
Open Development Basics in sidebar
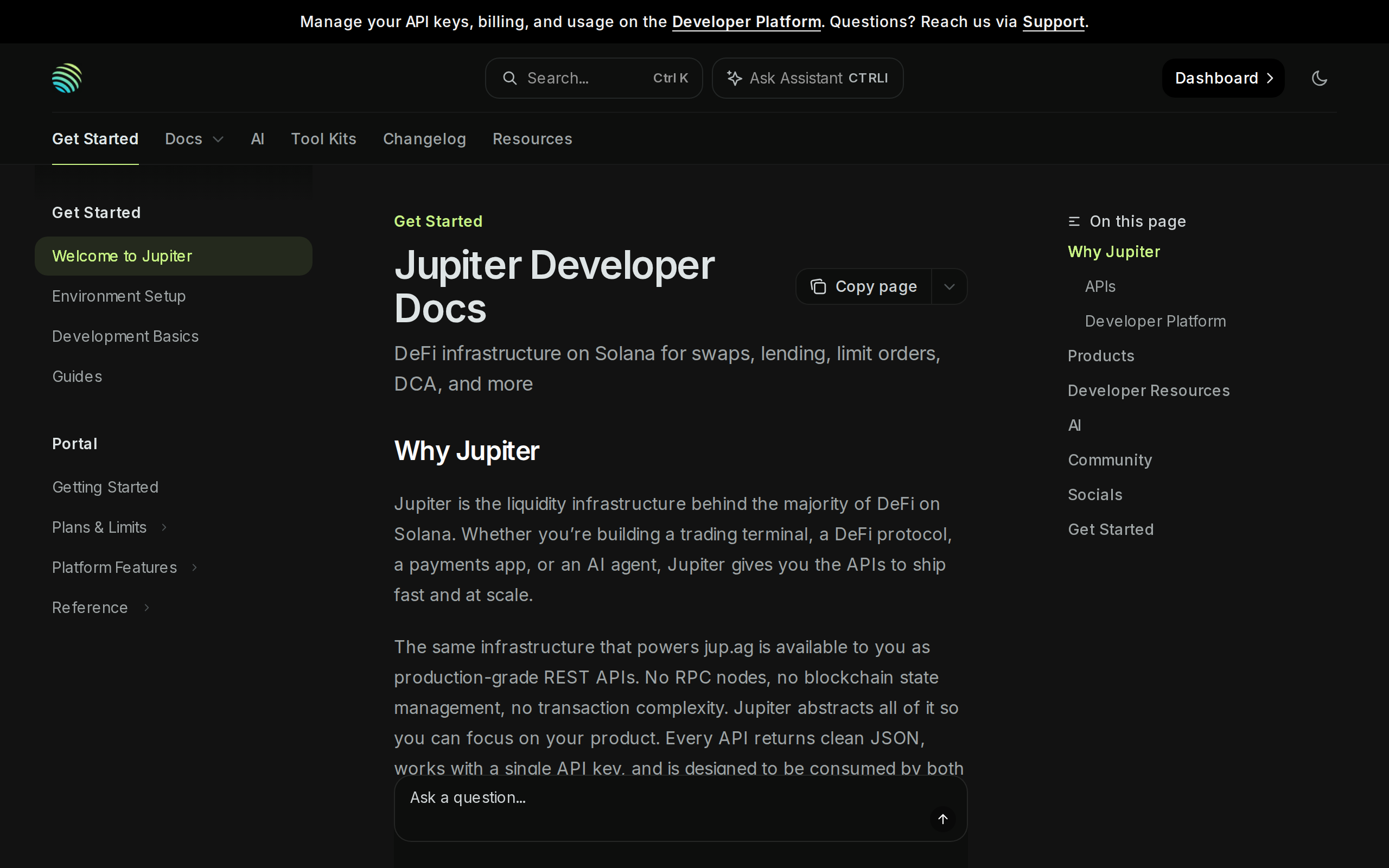point(125,336)
